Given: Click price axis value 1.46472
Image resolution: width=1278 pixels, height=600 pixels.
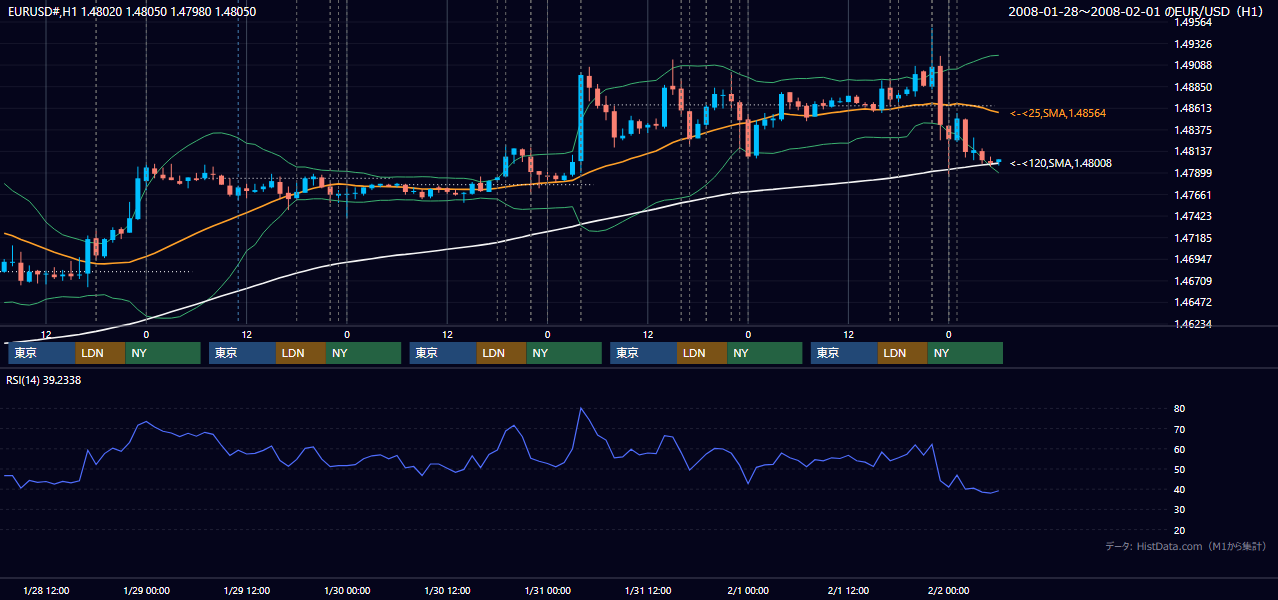Looking at the screenshot, I should click(x=1193, y=302).
